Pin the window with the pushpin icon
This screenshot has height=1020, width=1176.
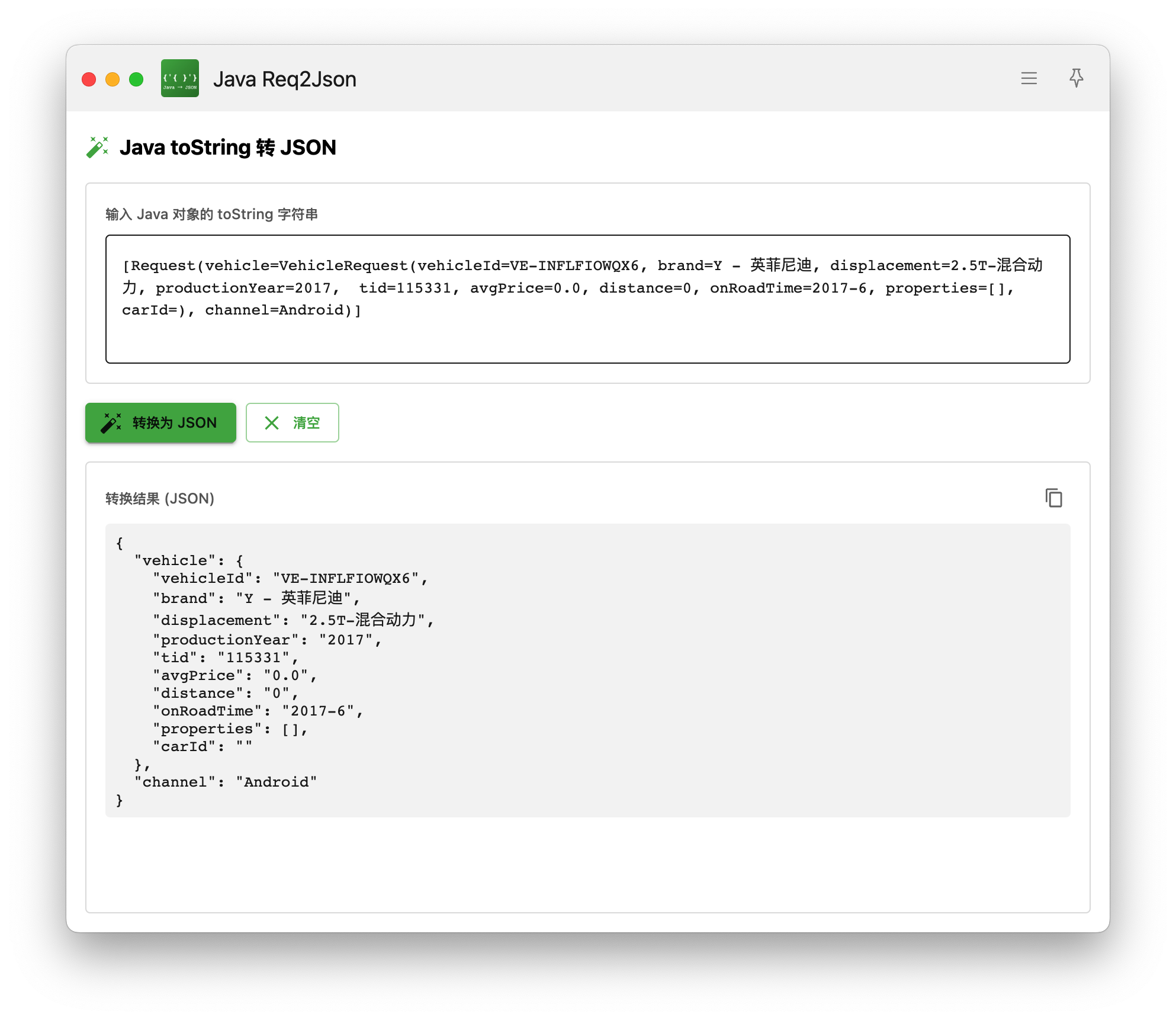(1076, 78)
